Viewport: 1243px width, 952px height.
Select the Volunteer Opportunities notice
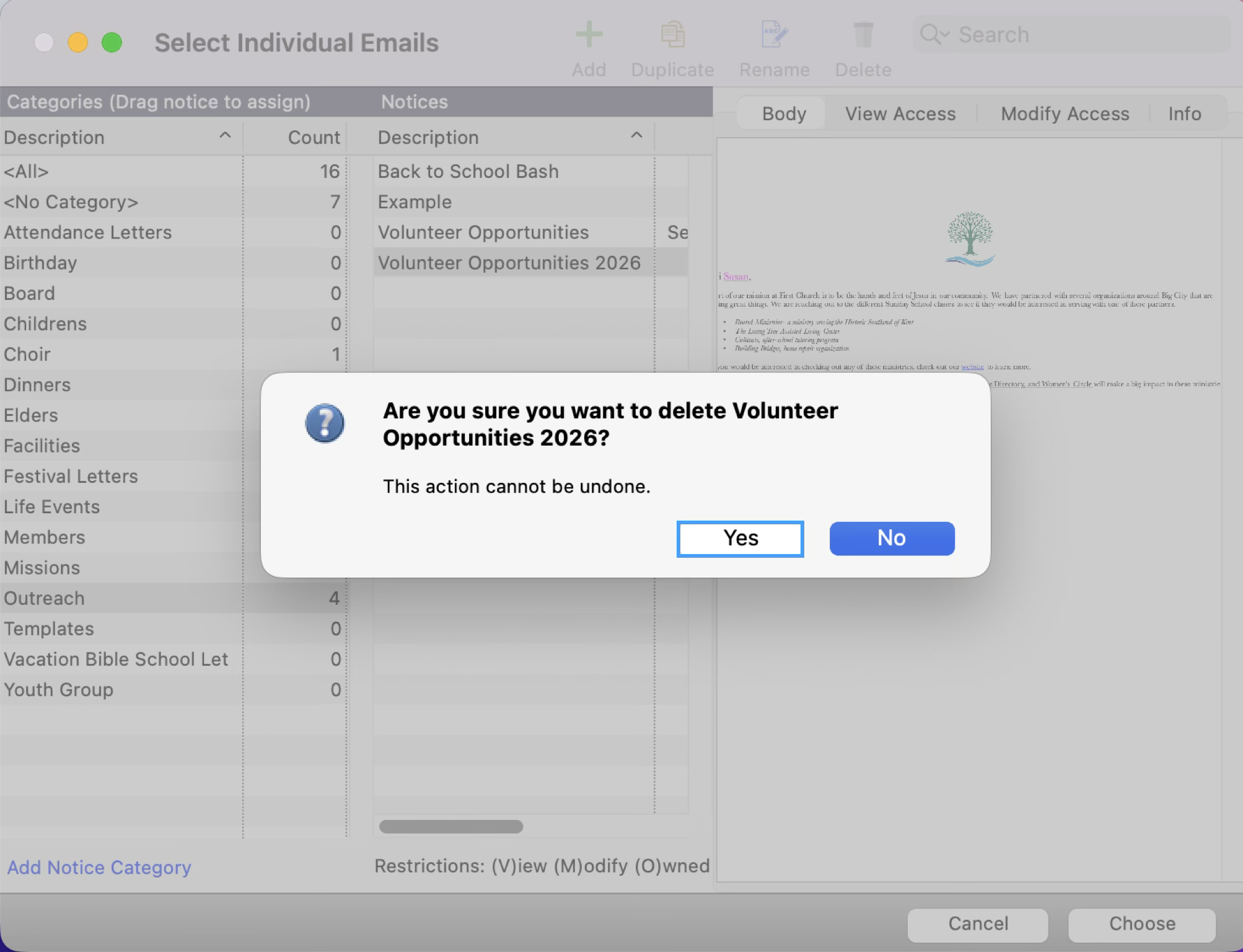coord(530,232)
